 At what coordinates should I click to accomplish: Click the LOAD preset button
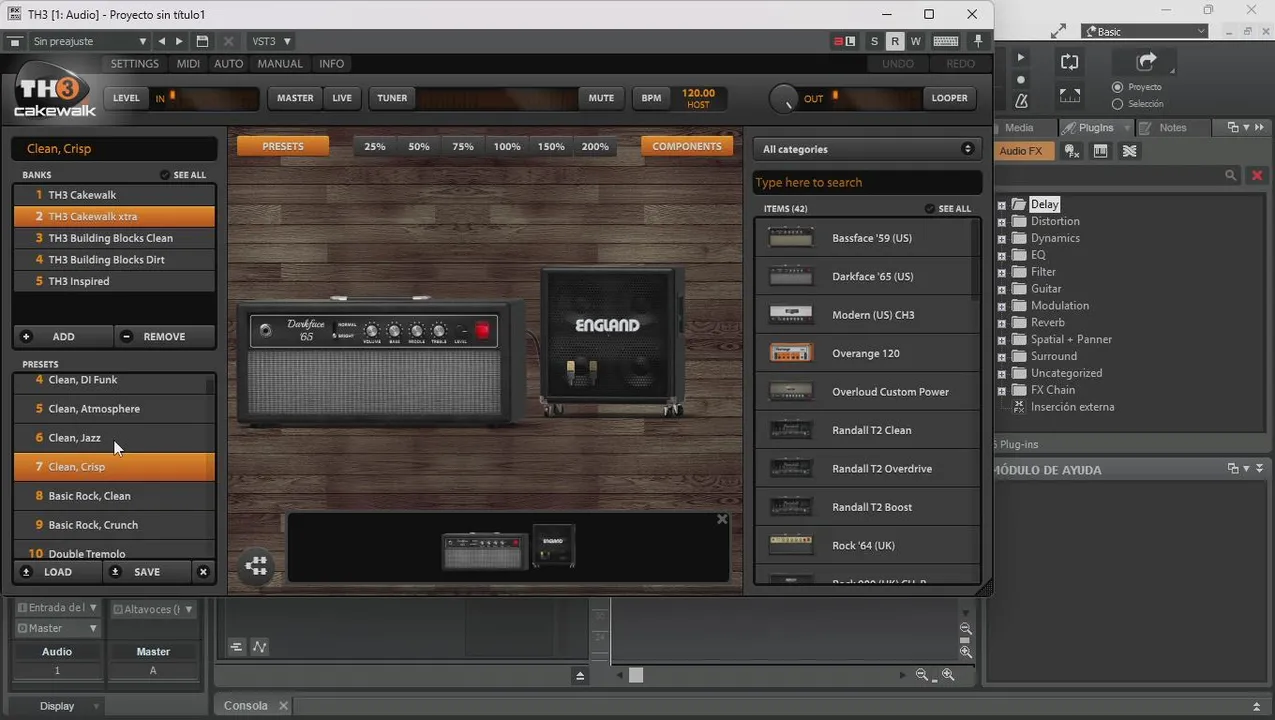[57, 572]
